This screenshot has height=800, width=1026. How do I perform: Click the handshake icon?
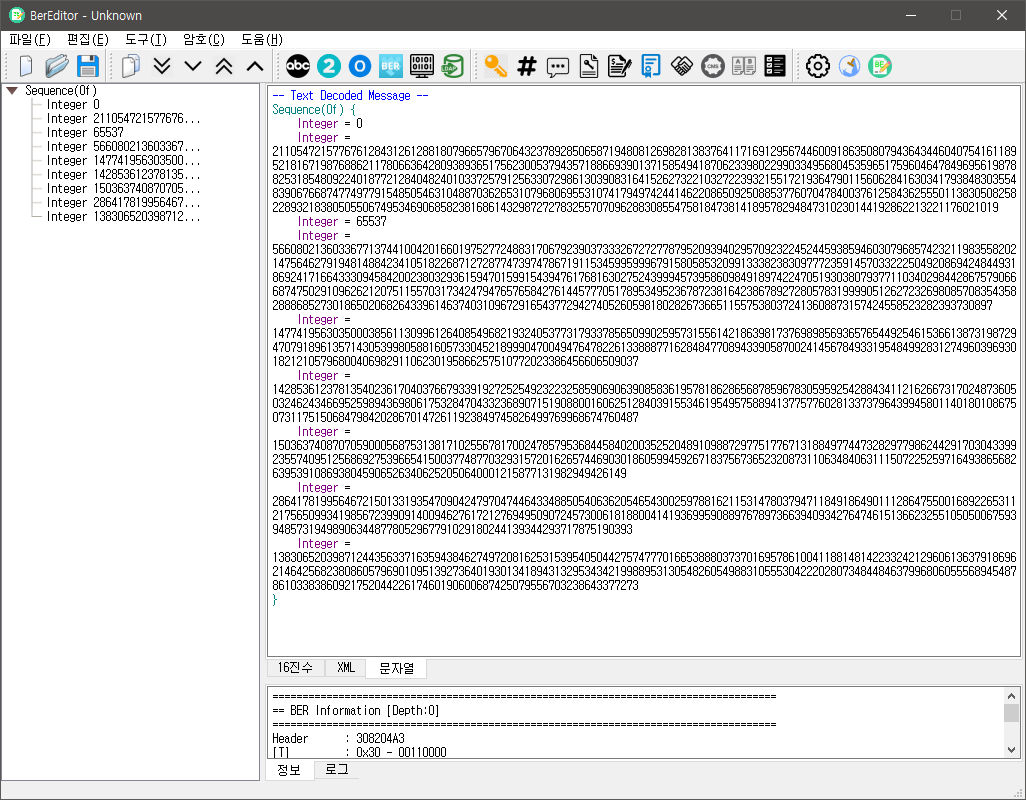[682, 66]
